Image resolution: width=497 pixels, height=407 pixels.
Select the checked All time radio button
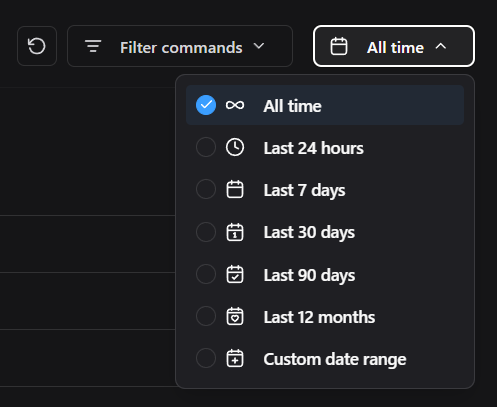point(206,105)
